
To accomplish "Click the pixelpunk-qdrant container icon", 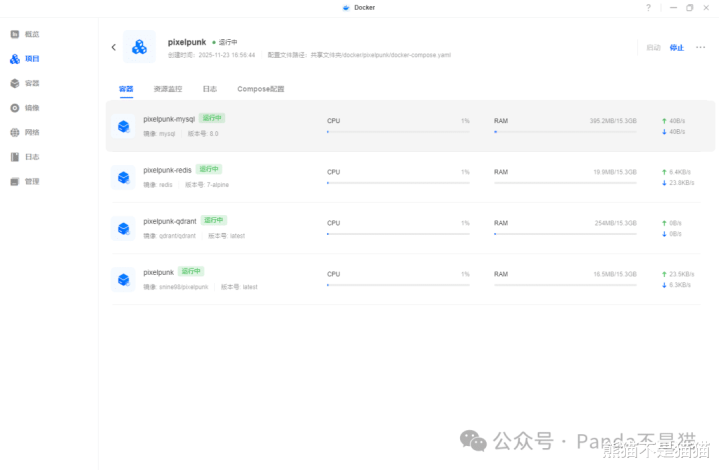I will pyautogui.click(x=123, y=228).
